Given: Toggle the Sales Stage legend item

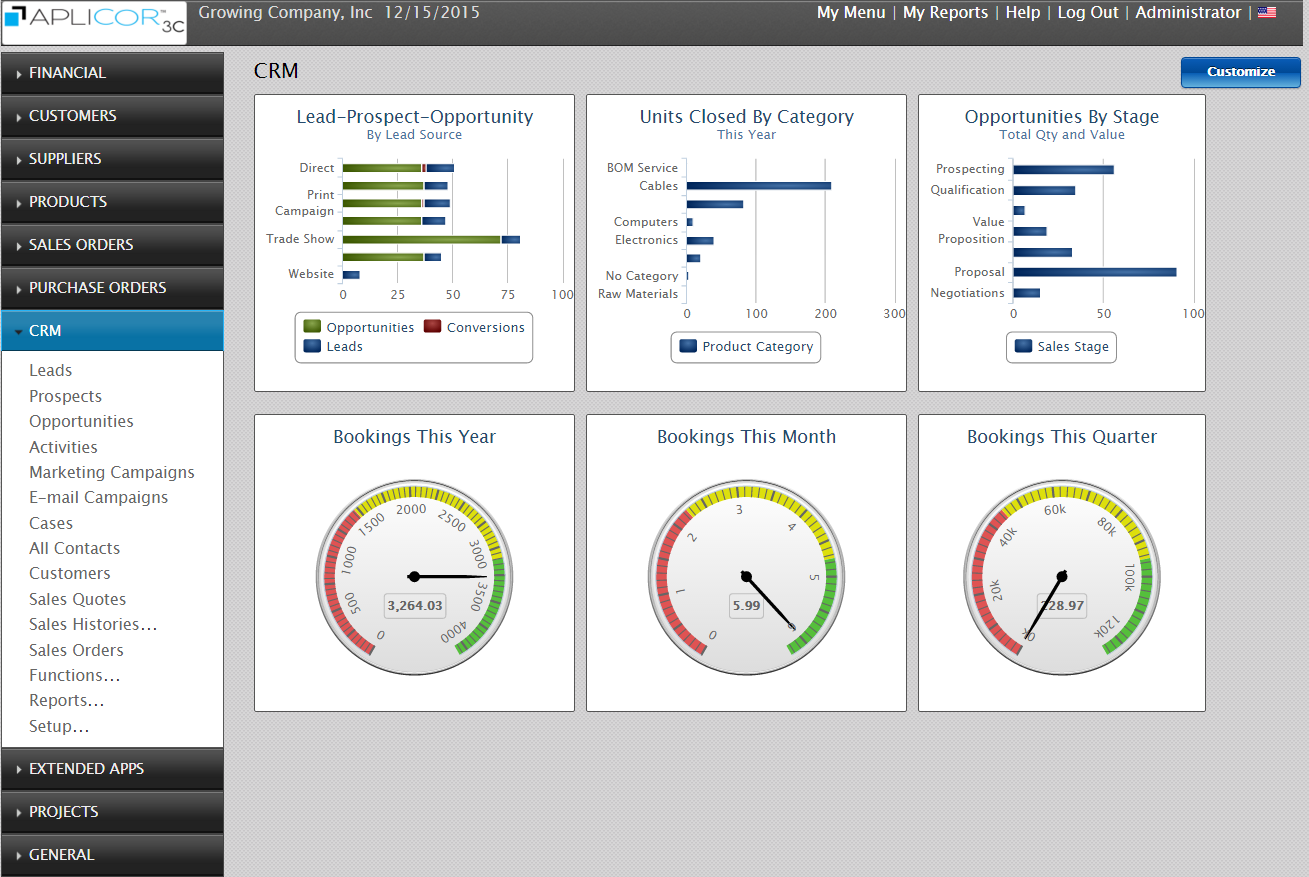Looking at the screenshot, I should [1061, 347].
